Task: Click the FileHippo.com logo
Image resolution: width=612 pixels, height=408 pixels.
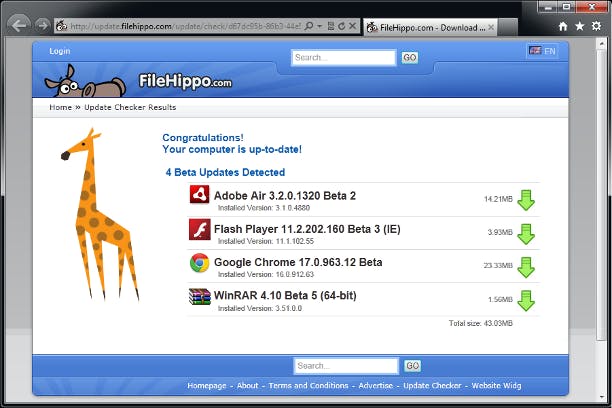Action: [185, 81]
